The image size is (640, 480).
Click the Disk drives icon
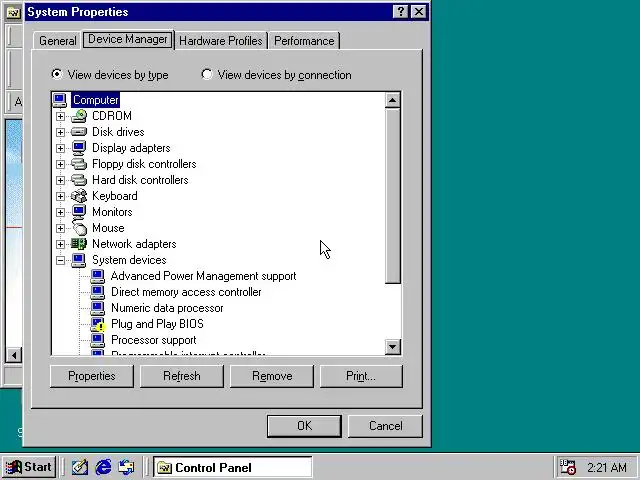click(79, 132)
